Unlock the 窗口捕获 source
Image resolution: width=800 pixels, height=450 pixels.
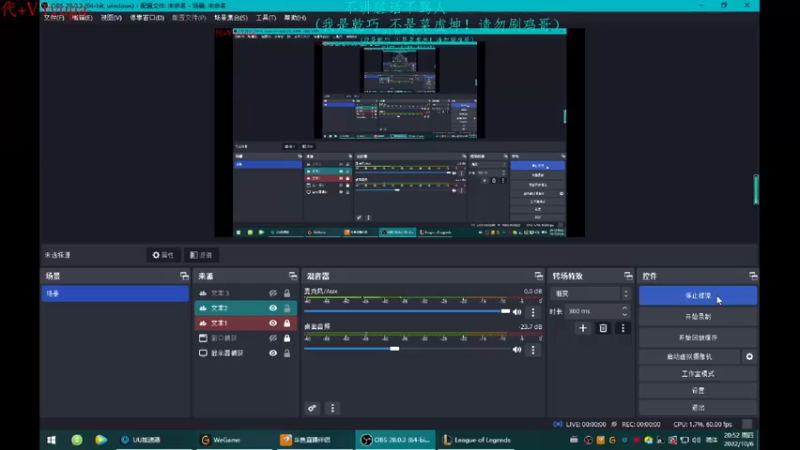pos(287,338)
